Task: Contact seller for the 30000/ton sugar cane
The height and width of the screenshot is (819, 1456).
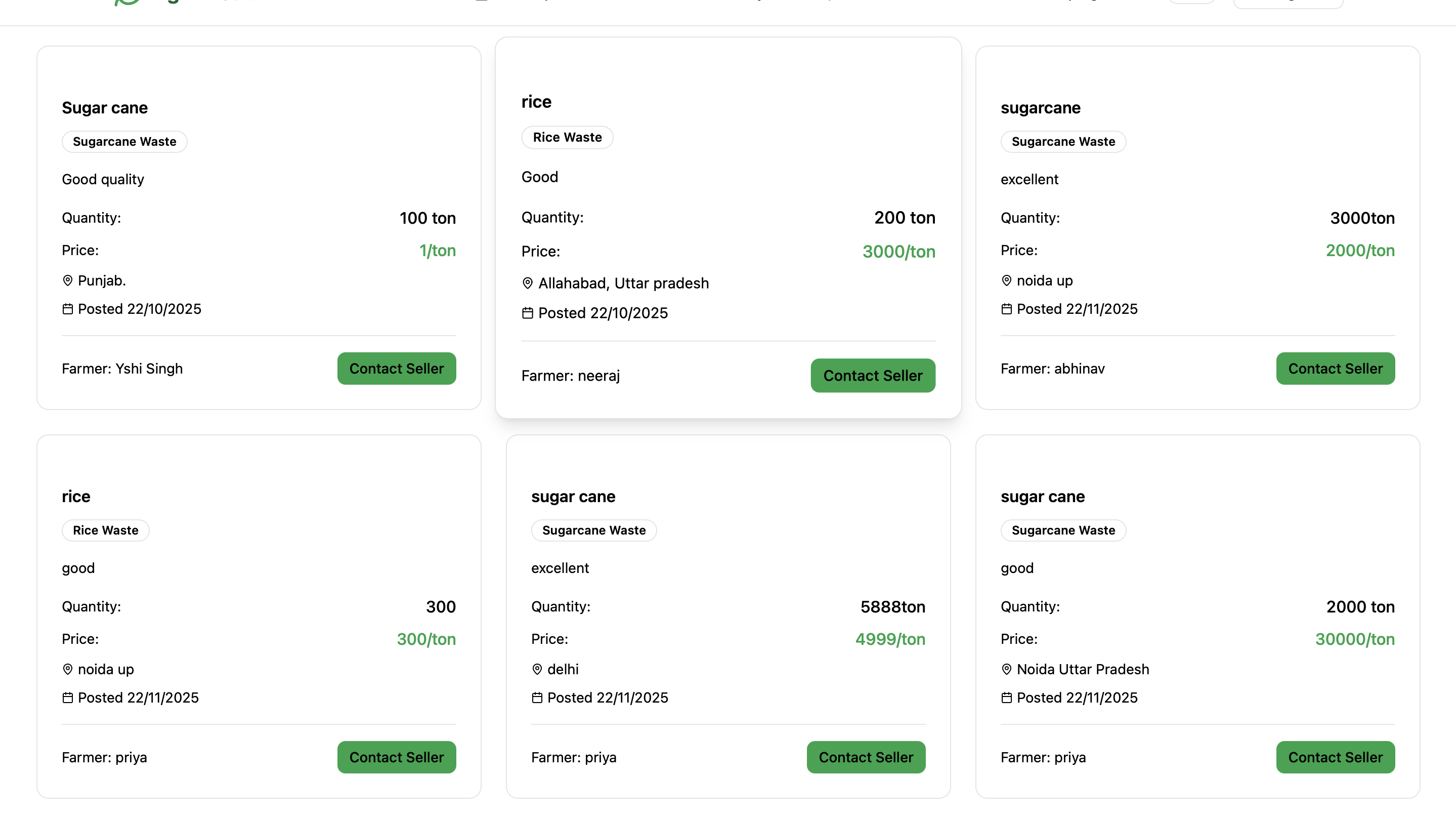Action: [x=1335, y=757]
